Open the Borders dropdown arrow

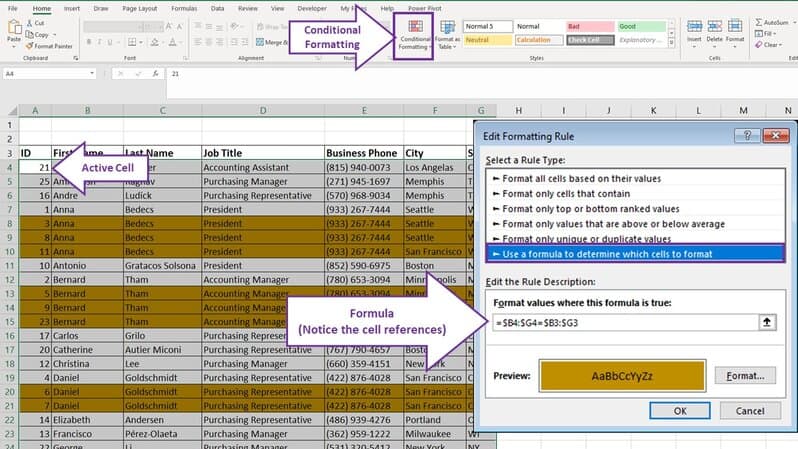140,42
